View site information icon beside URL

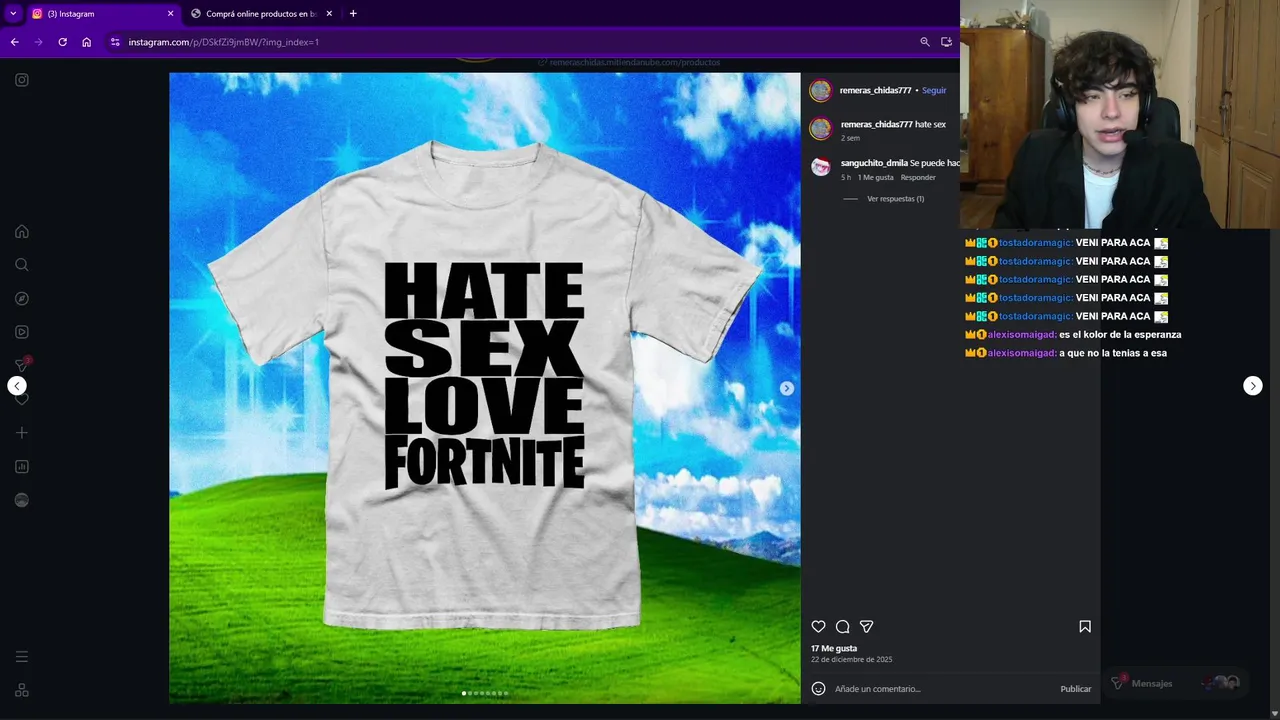[x=115, y=42]
